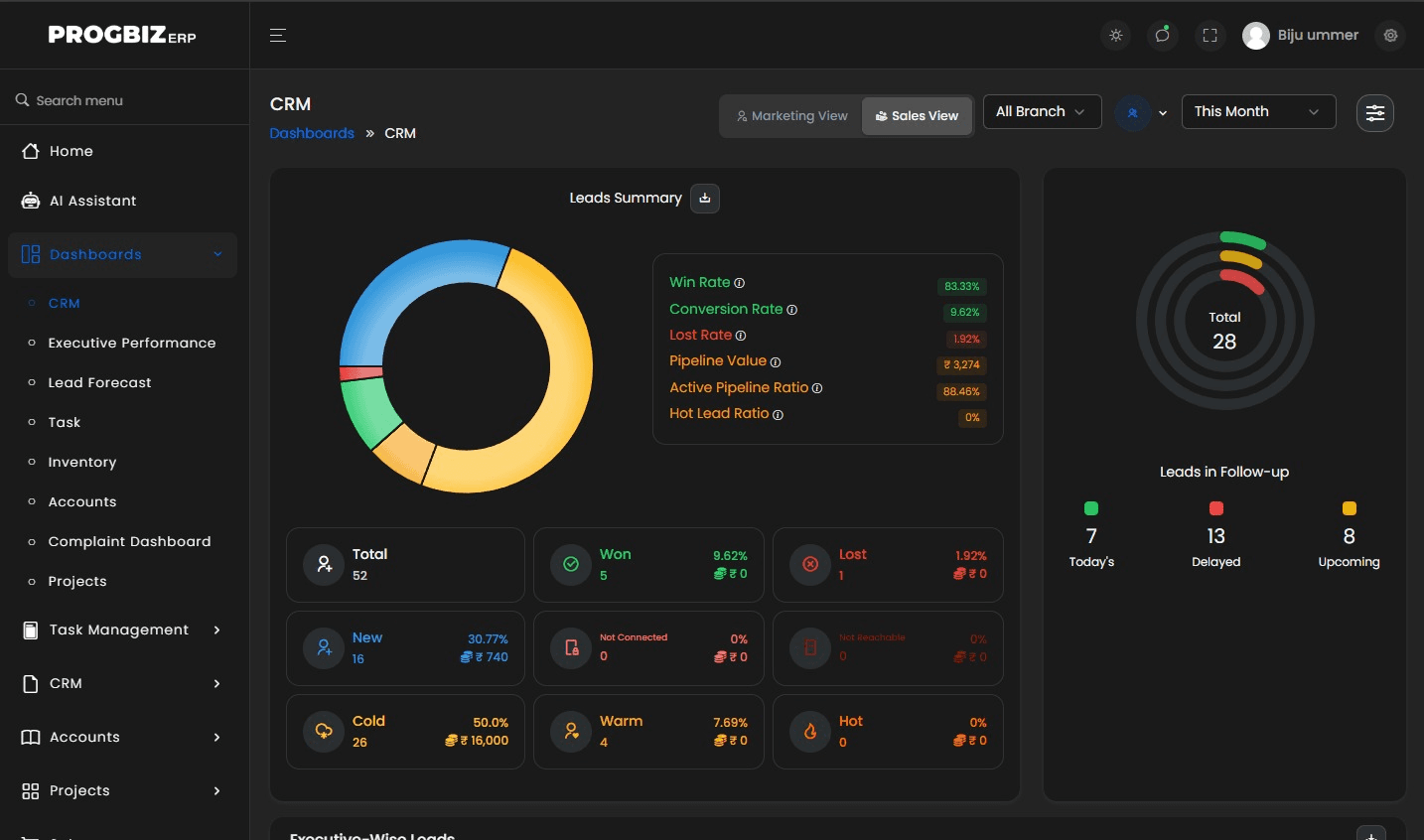Open the Complaint Dashboard item

(x=130, y=541)
